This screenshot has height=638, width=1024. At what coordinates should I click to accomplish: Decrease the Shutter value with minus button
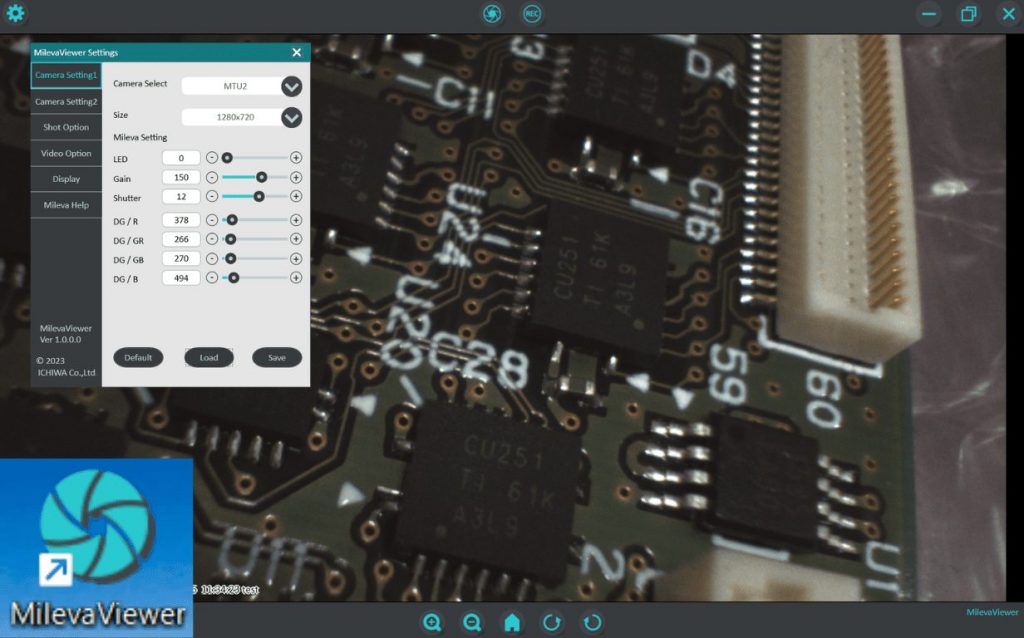[212, 196]
